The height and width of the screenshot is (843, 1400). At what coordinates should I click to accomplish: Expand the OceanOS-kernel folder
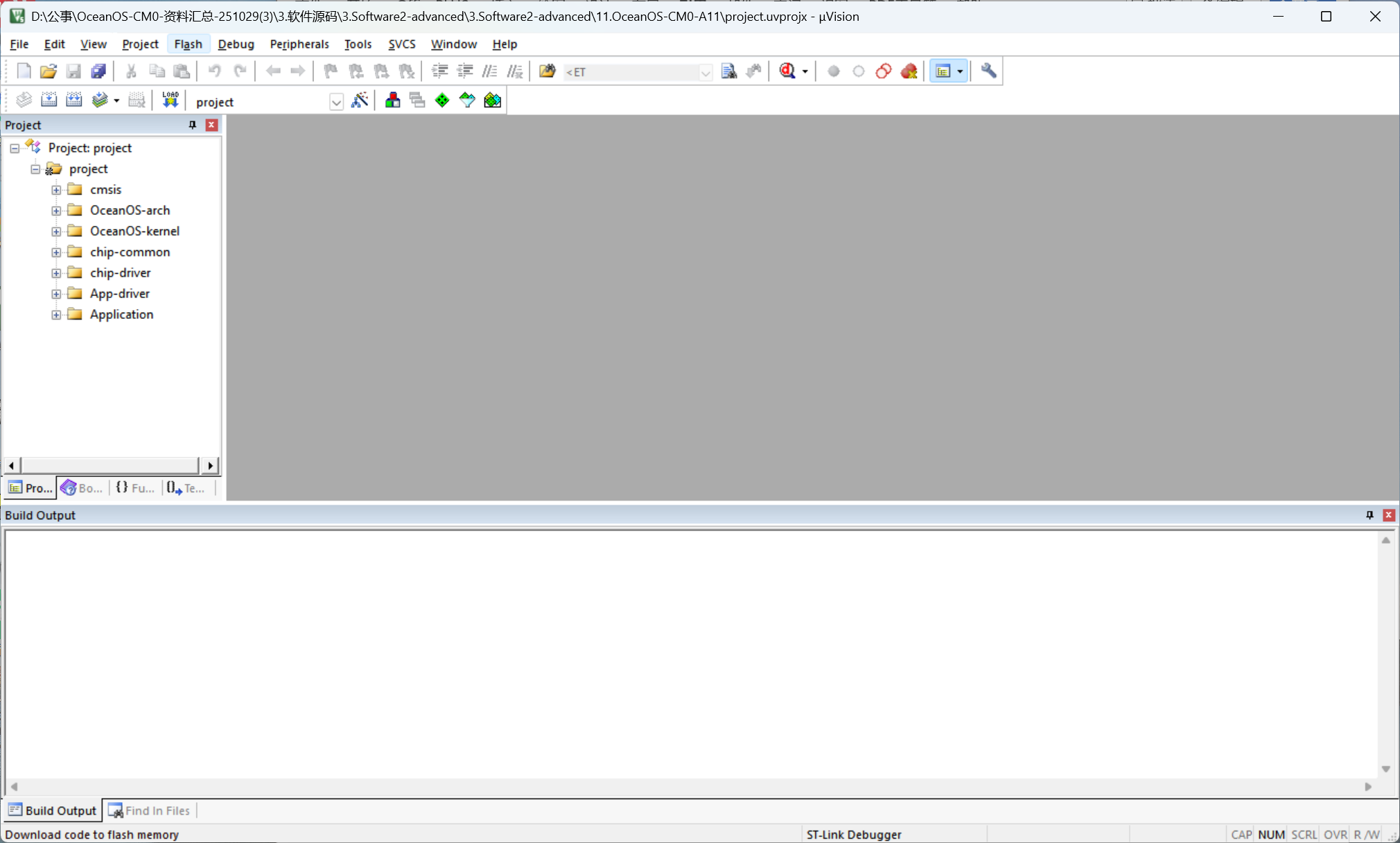(x=56, y=232)
